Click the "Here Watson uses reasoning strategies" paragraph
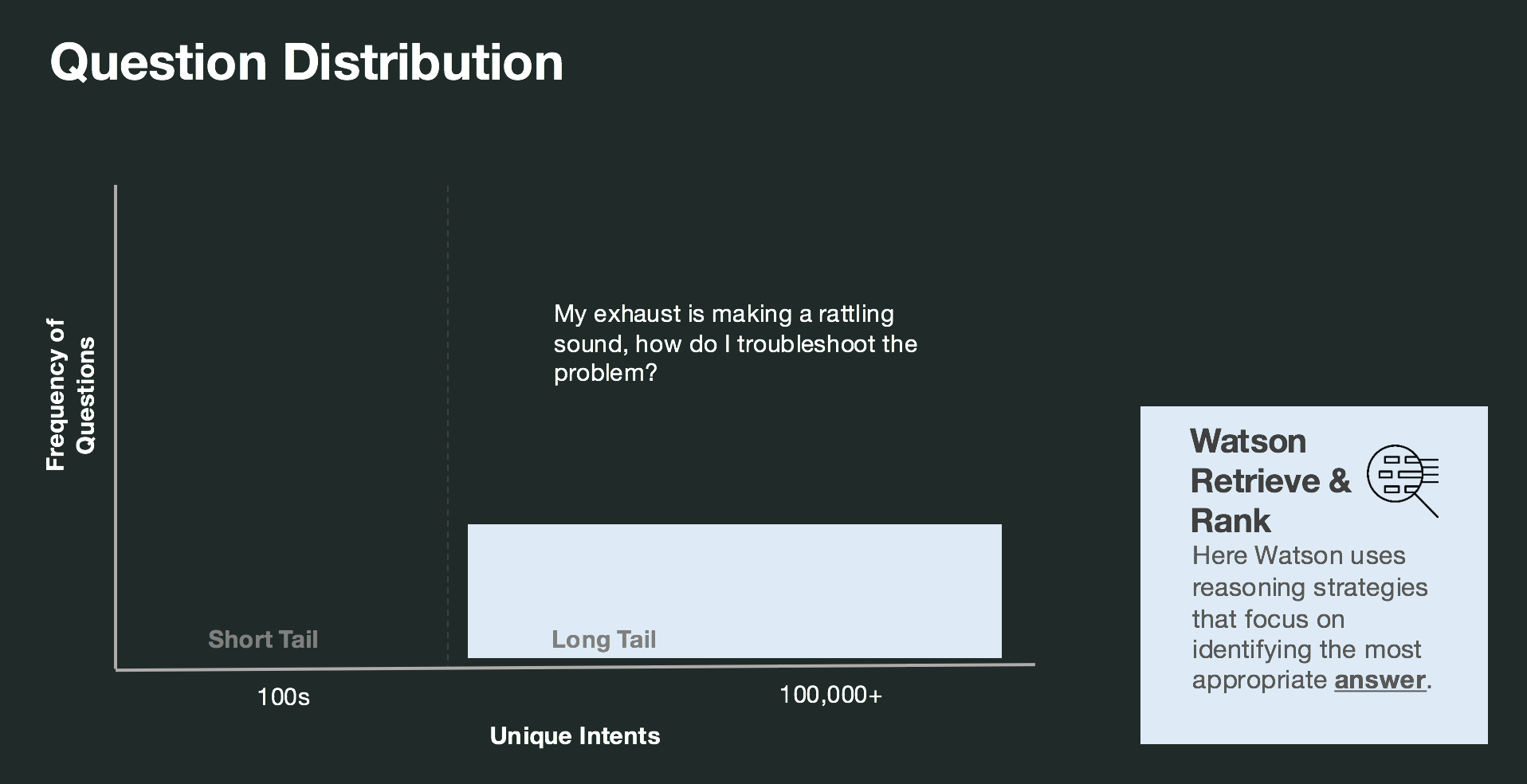This screenshot has height=784, width=1527. pyautogui.click(x=1309, y=617)
